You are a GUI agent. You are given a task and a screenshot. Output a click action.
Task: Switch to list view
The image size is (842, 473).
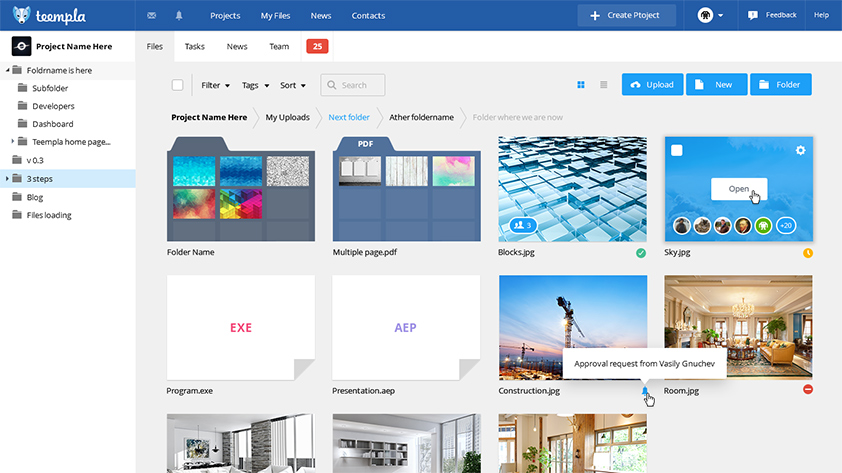point(604,85)
